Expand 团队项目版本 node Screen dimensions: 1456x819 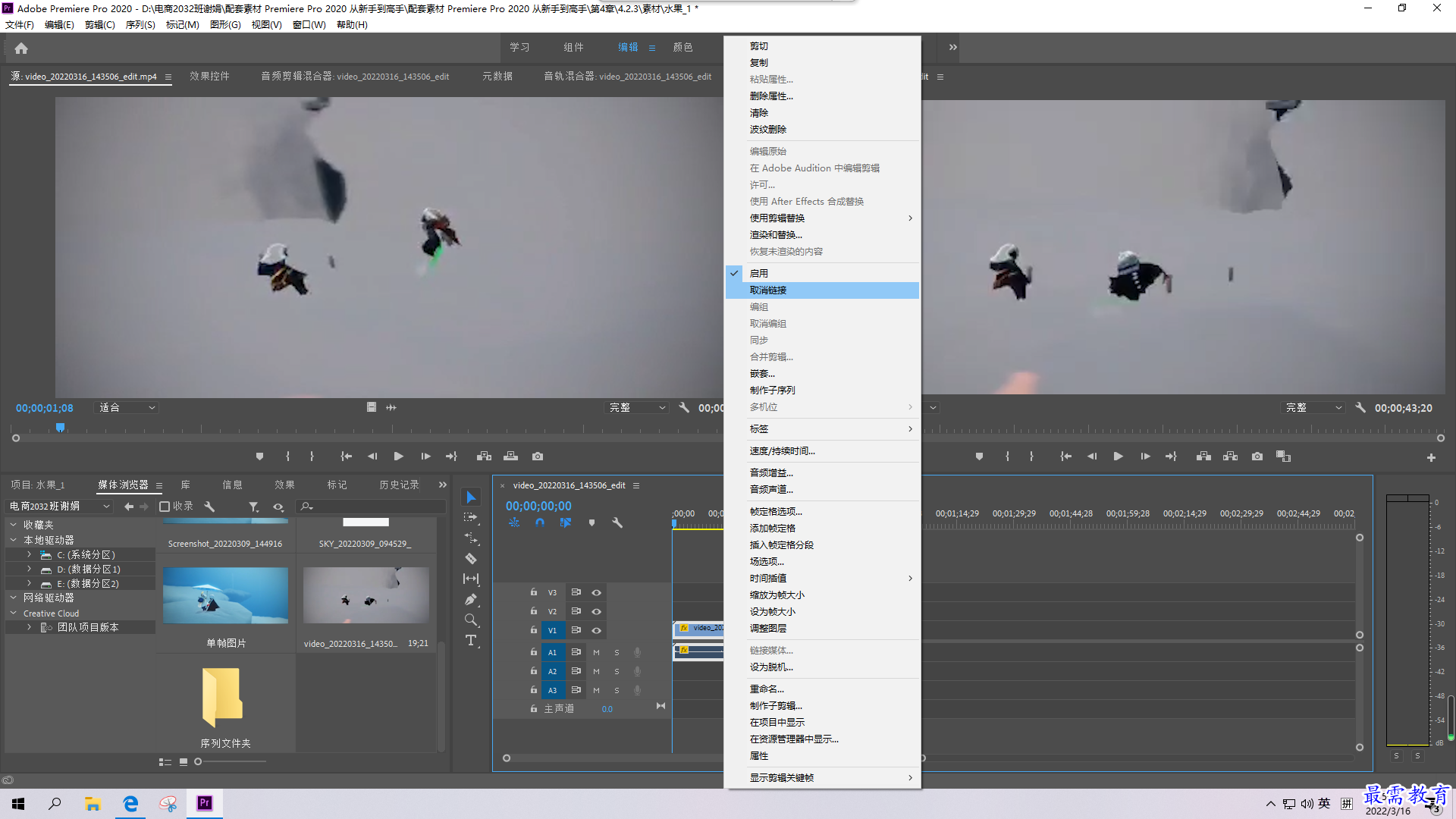tap(29, 627)
